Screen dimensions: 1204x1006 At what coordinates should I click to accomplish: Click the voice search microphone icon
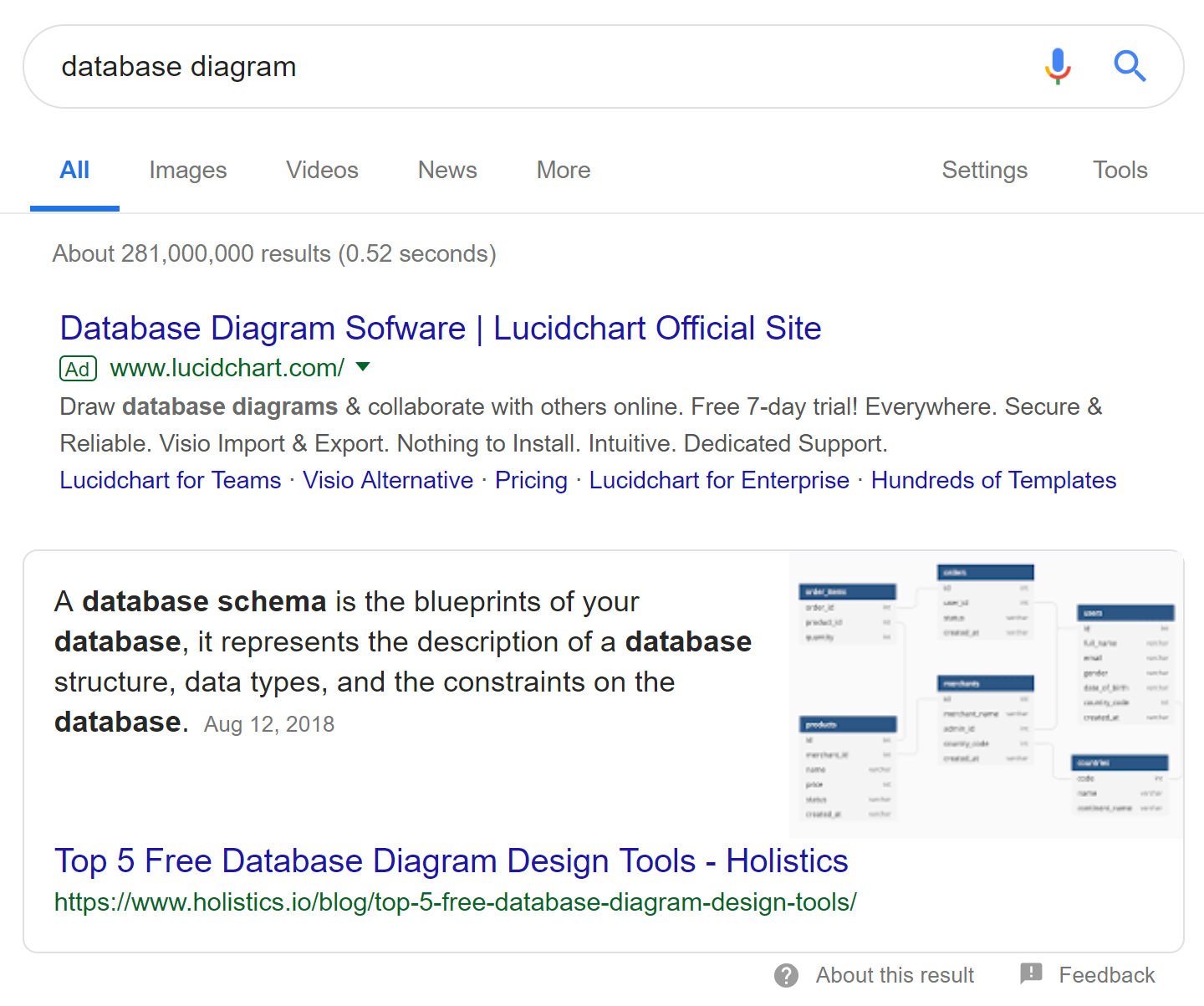[x=1058, y=66]
